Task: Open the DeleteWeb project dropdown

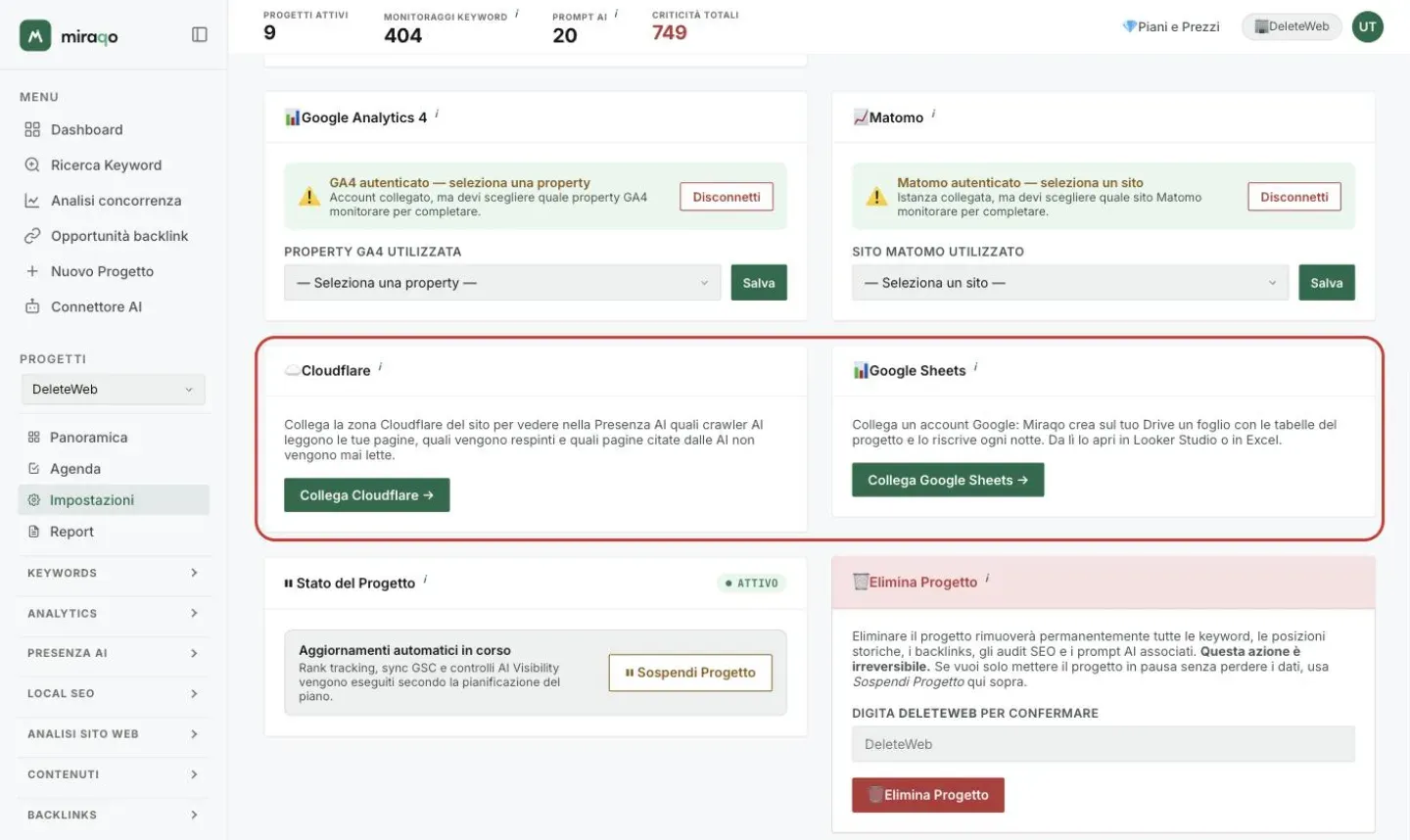Action: (114, 389)
